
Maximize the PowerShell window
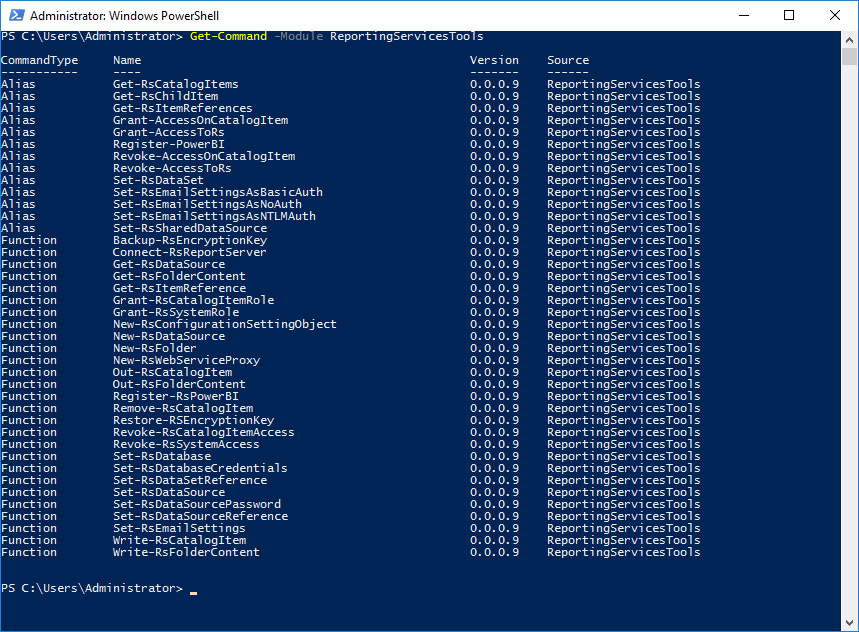pos(789,15)
